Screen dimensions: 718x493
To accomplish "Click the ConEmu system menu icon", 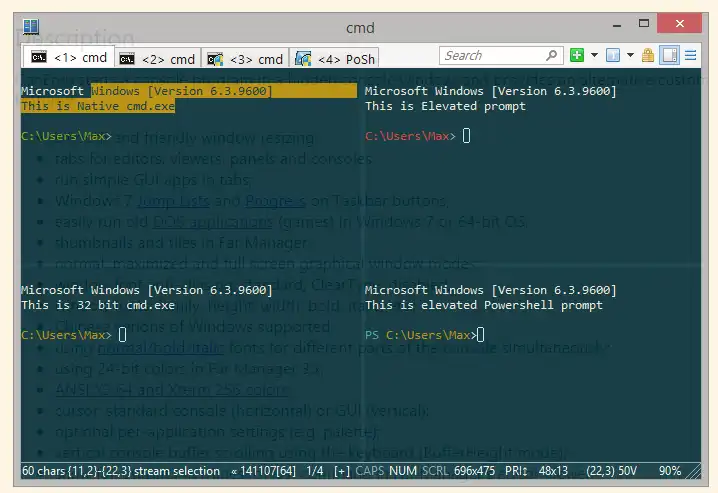I will point(31,27).
